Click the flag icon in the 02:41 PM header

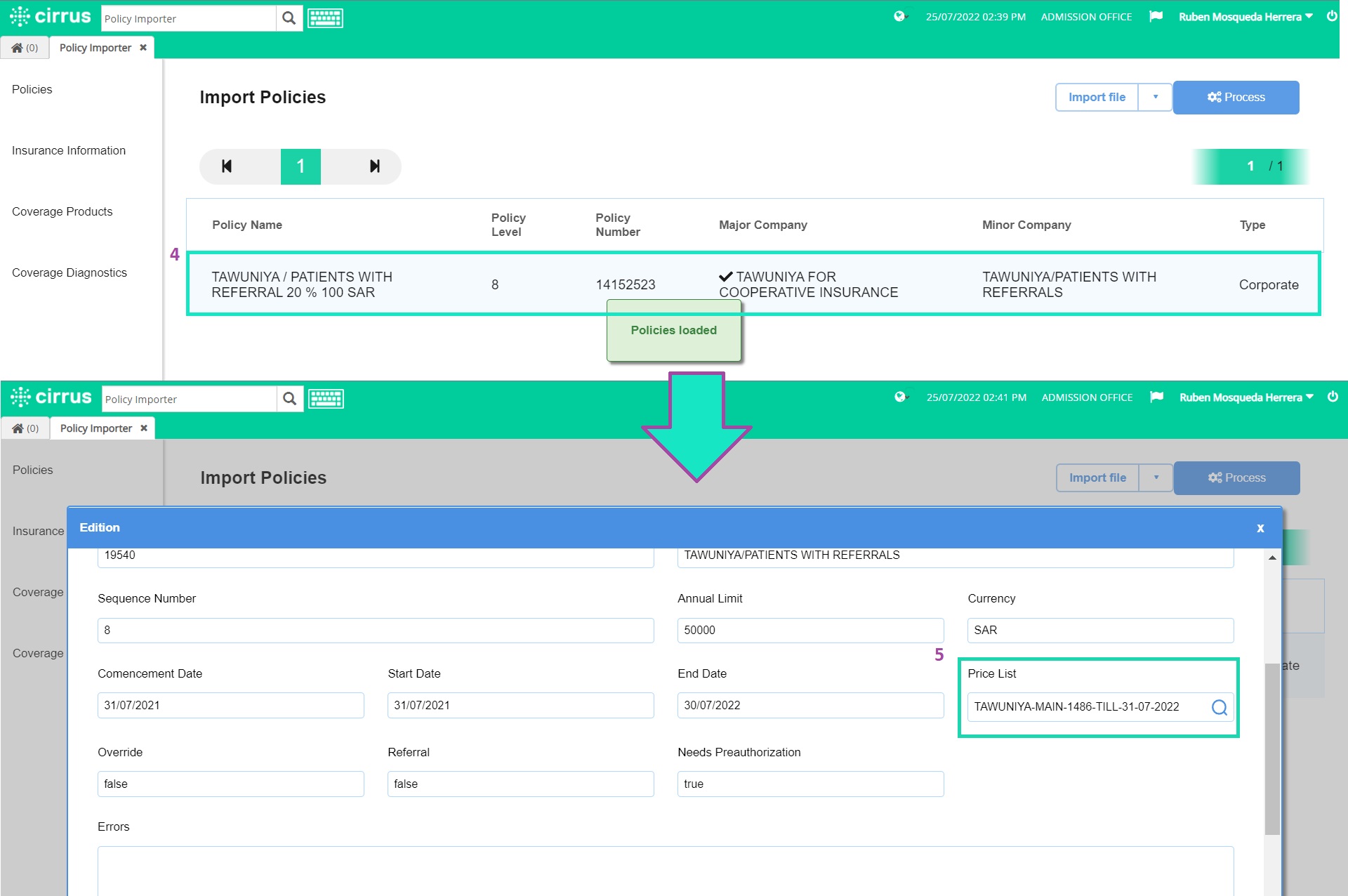1156,397
